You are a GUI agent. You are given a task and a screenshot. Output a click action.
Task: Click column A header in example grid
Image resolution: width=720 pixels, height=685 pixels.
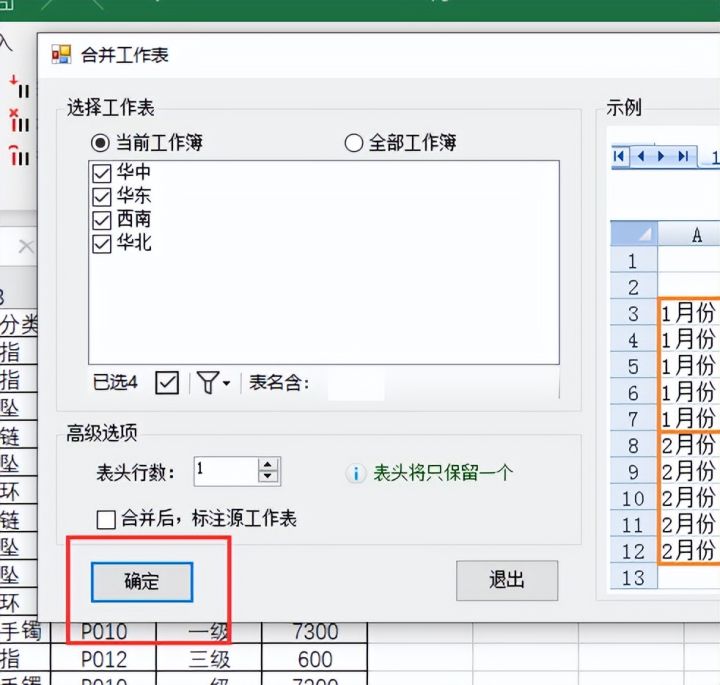click(689, 234)
